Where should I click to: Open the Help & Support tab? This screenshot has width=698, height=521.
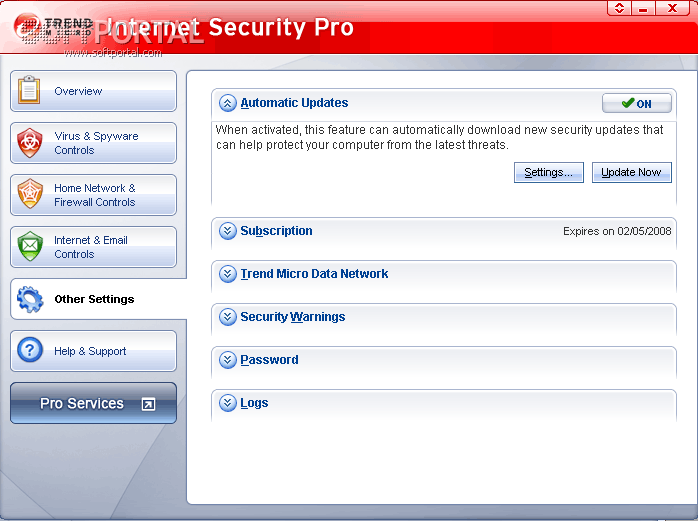(93, 351)
